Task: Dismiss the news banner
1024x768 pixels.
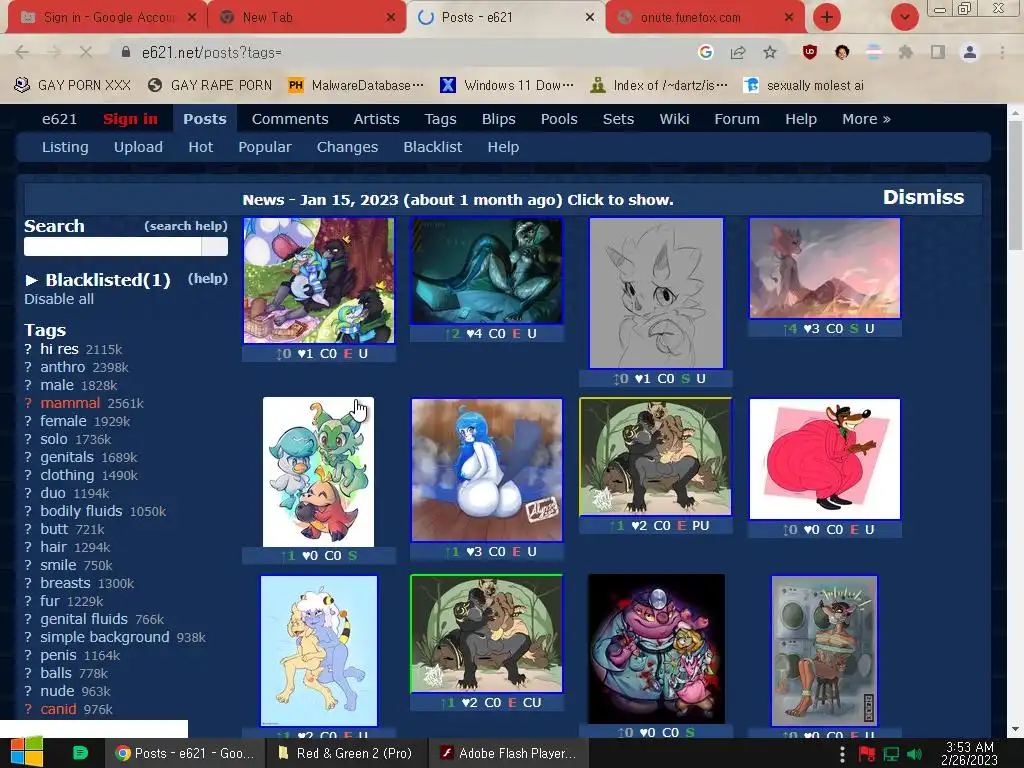Action: (923, 197)
